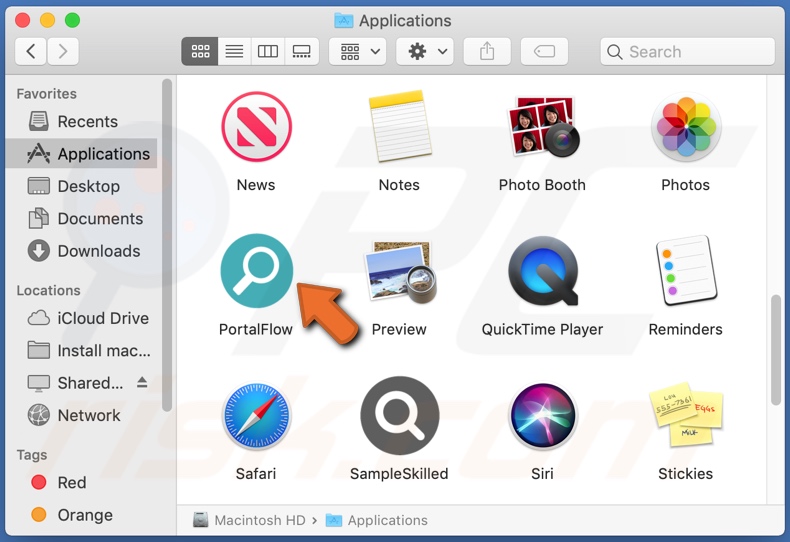Viewport: 790px width, 542px height.
Task: Select the Stickies app icon
Action: pos(686,415)
